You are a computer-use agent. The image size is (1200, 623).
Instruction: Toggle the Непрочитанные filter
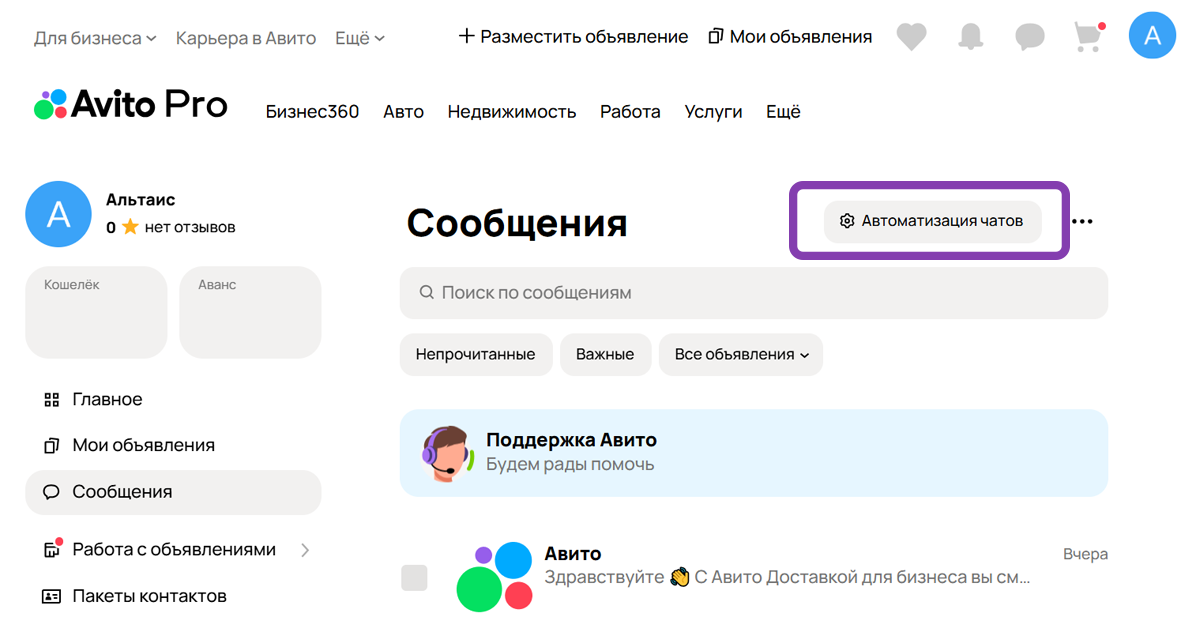[x=476, y=354]
